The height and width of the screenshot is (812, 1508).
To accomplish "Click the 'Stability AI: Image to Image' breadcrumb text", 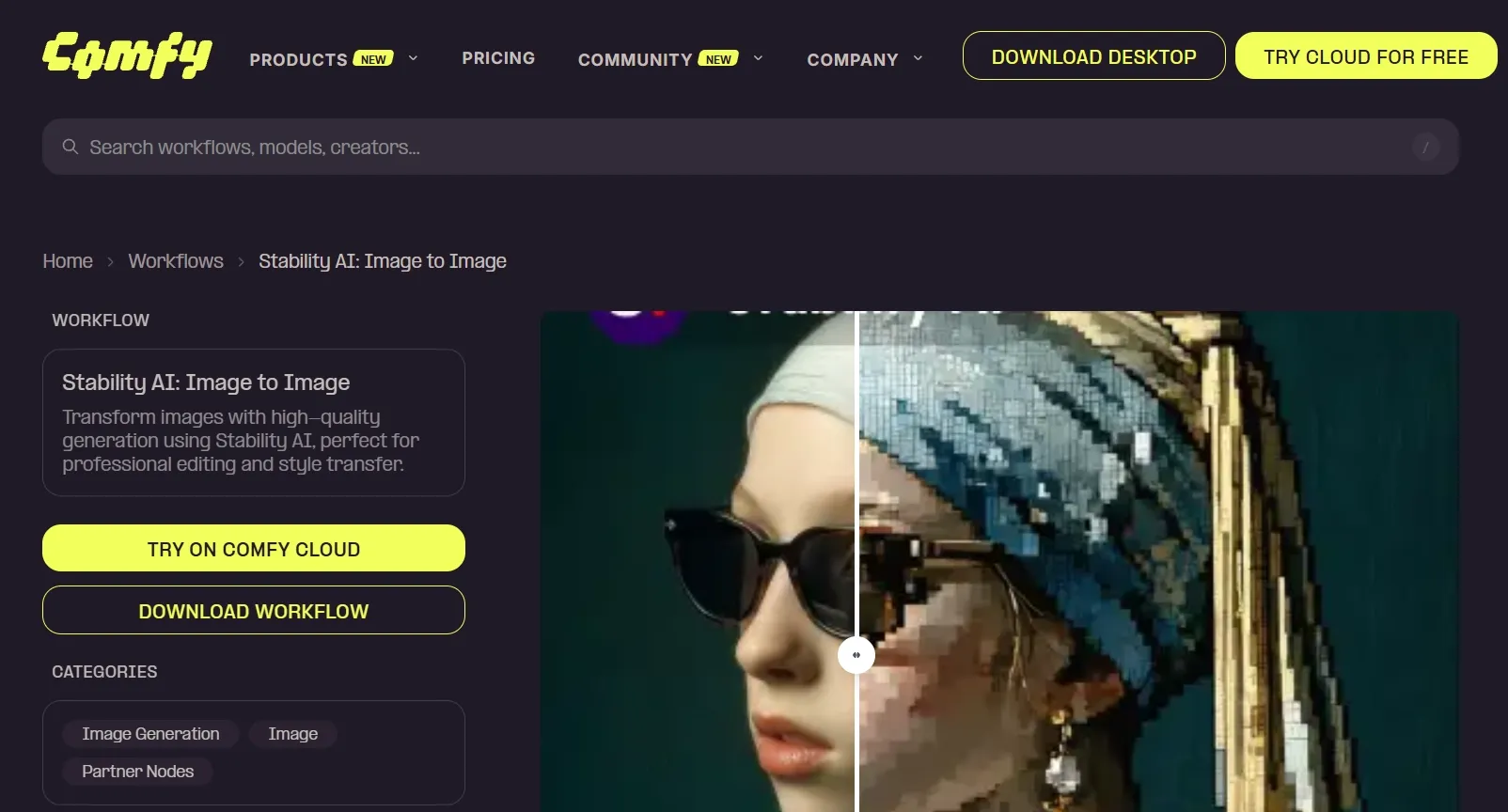I will [x=383, y=261].
